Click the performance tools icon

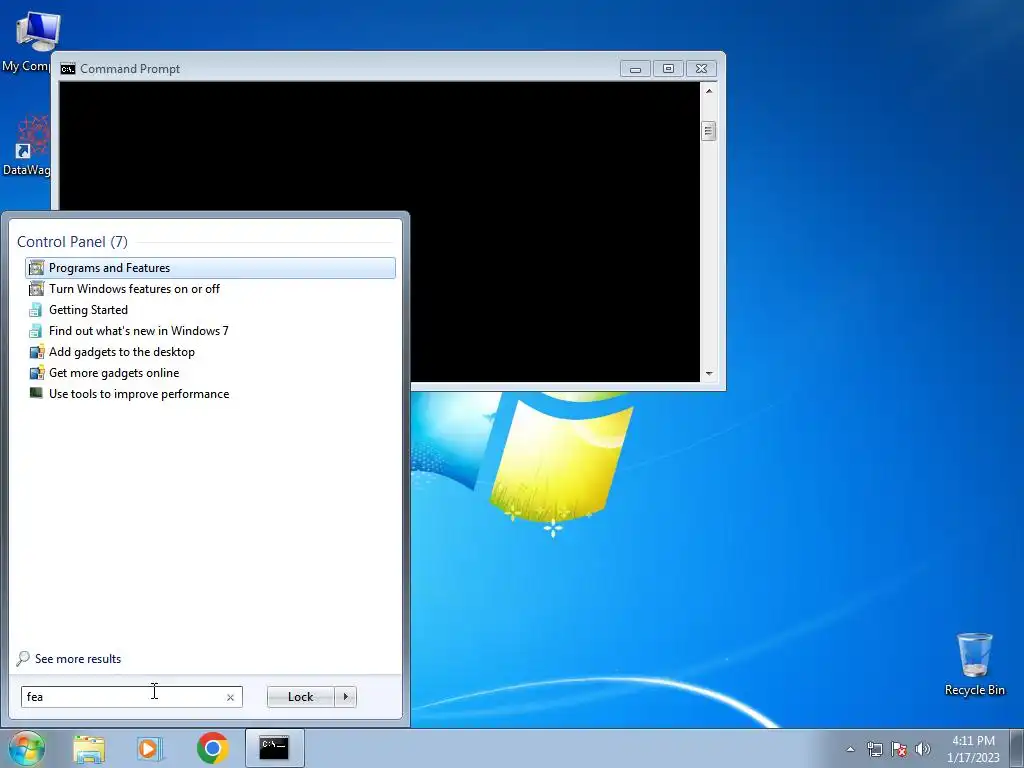click(x=37, y=393)
